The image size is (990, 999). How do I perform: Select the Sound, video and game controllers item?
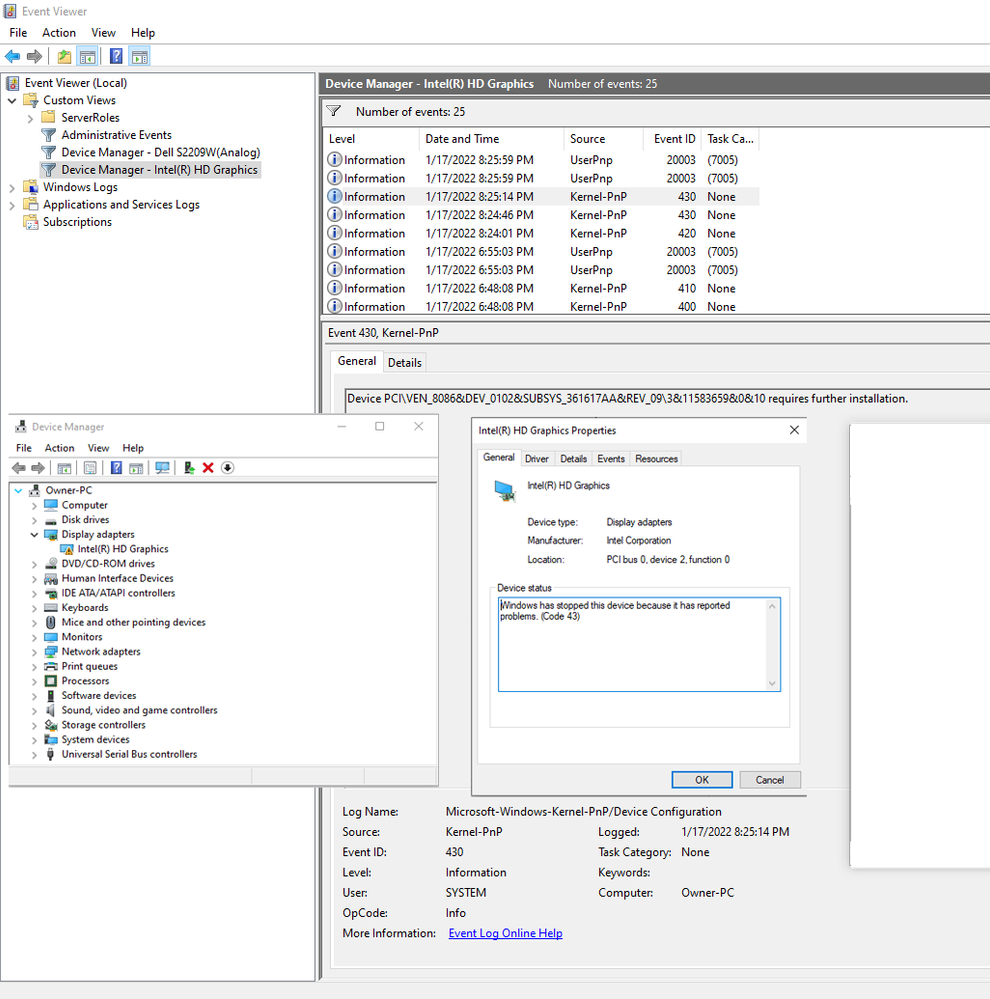tap(139, 710)
